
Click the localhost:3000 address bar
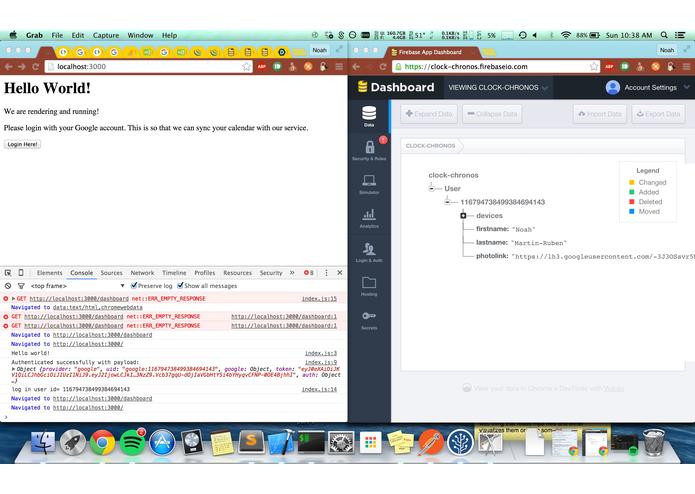[x=148, y=66]
